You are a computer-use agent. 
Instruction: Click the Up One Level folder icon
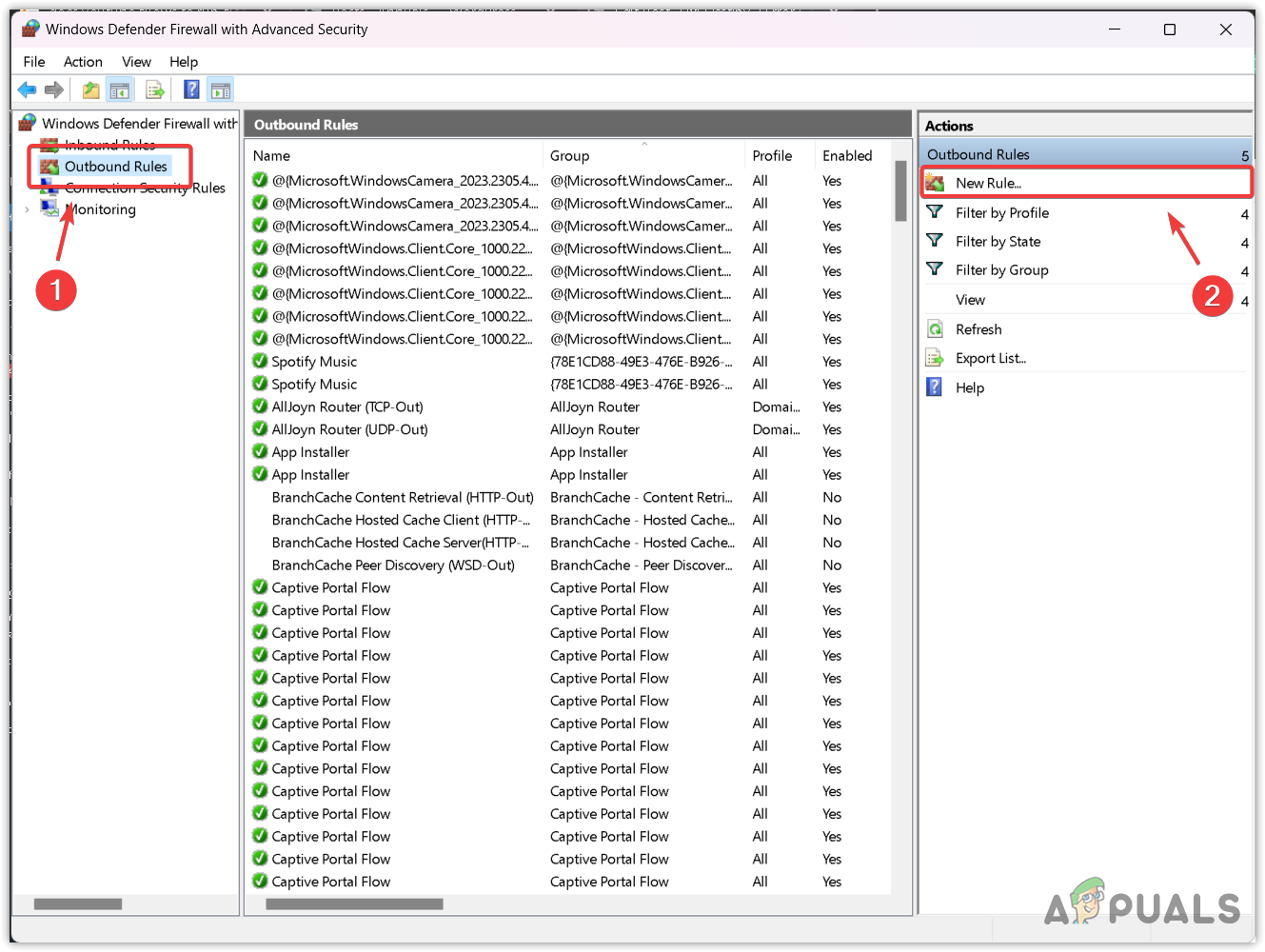(90, 89)
